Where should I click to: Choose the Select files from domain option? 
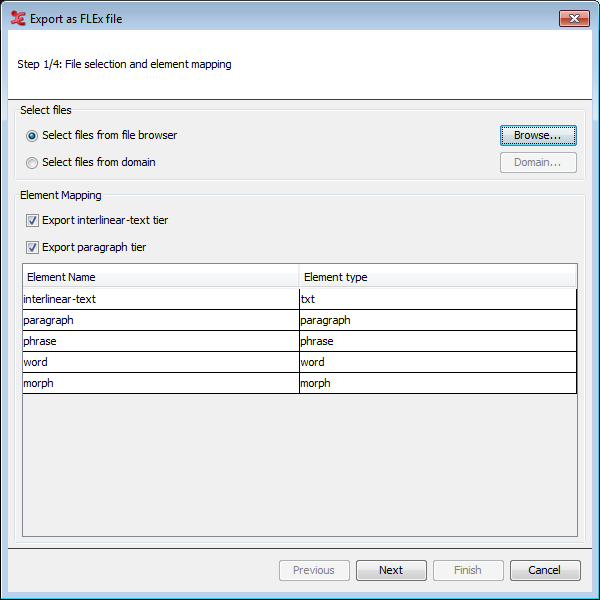[x=33, y=162]
